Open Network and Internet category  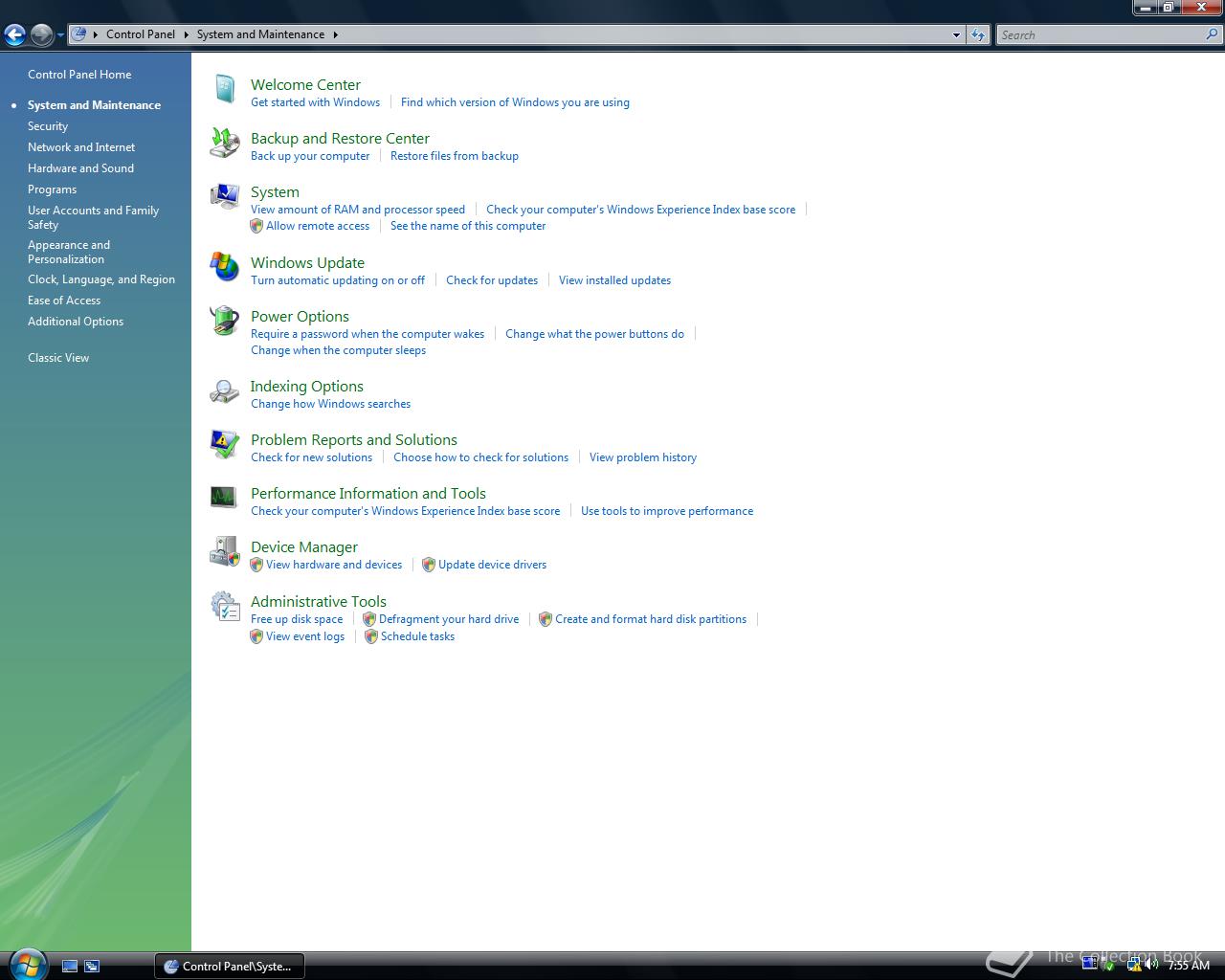(x=81, y=147)
